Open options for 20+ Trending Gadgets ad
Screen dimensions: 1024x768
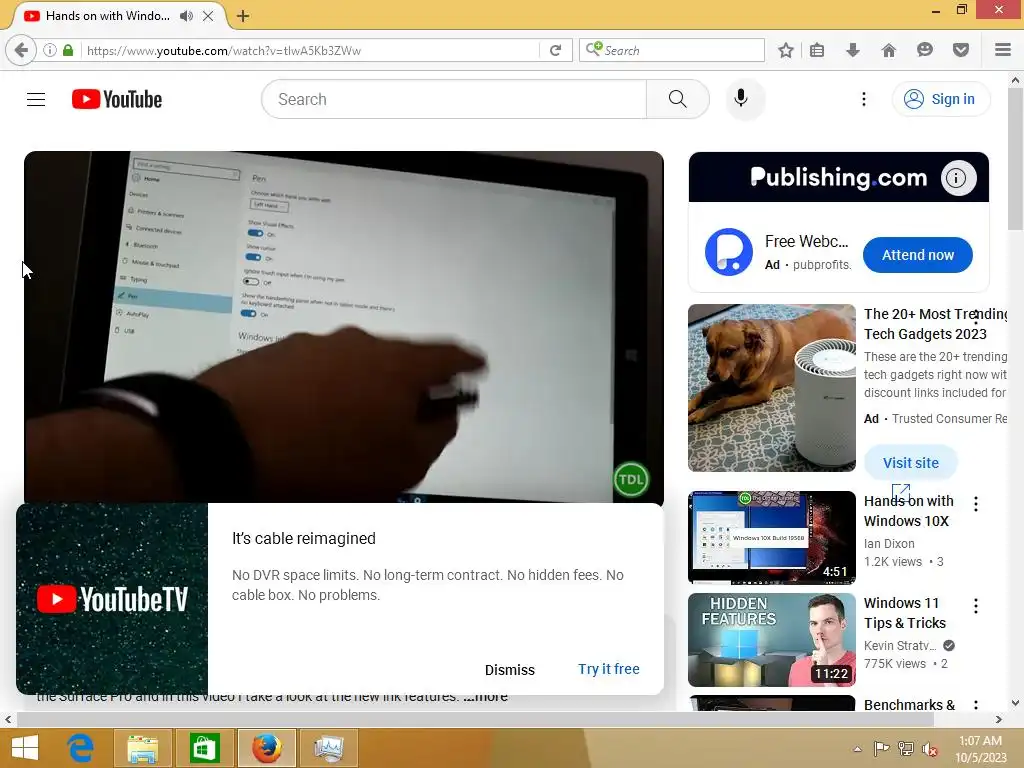pyautogui.click(x=976, y=318)
